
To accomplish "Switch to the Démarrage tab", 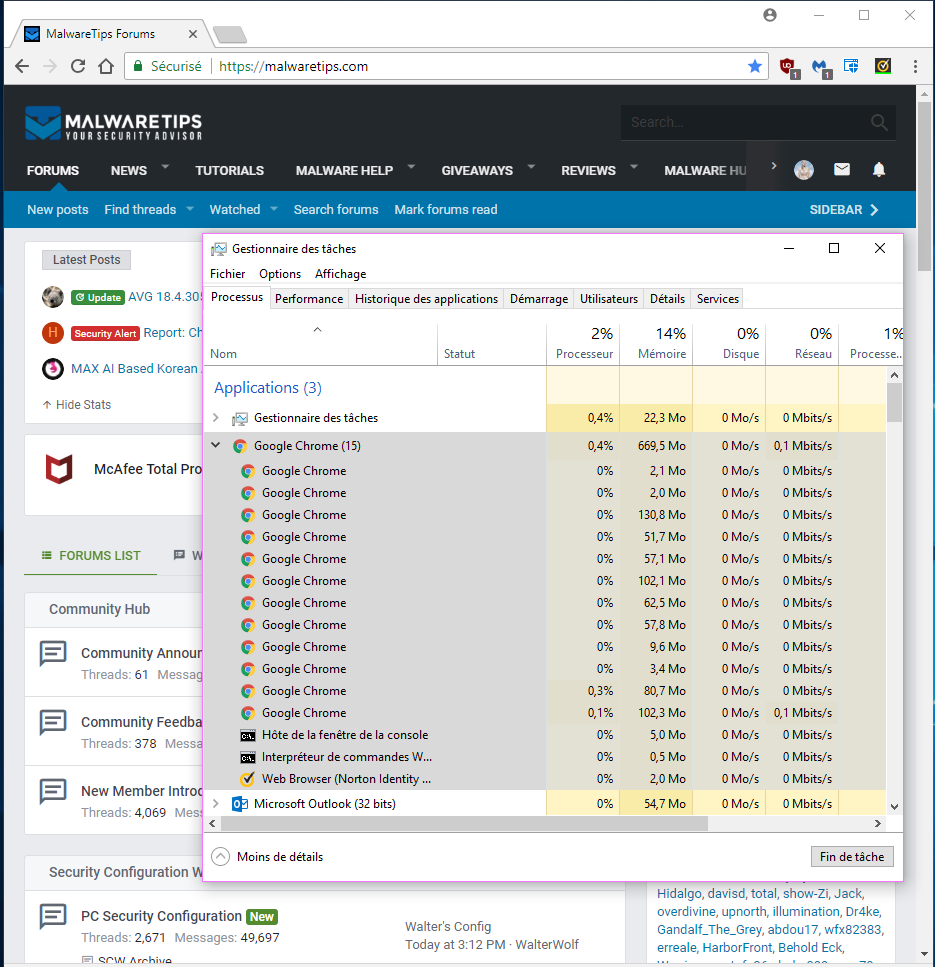I will coord(539,298).
